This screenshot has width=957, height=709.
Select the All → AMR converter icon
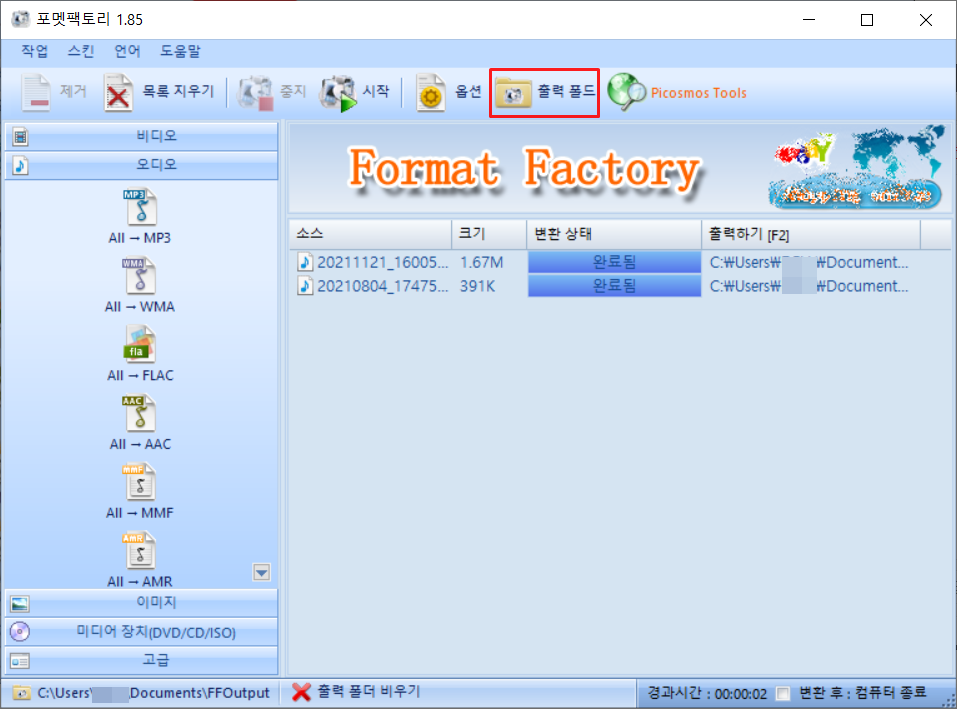pos(140,550)
